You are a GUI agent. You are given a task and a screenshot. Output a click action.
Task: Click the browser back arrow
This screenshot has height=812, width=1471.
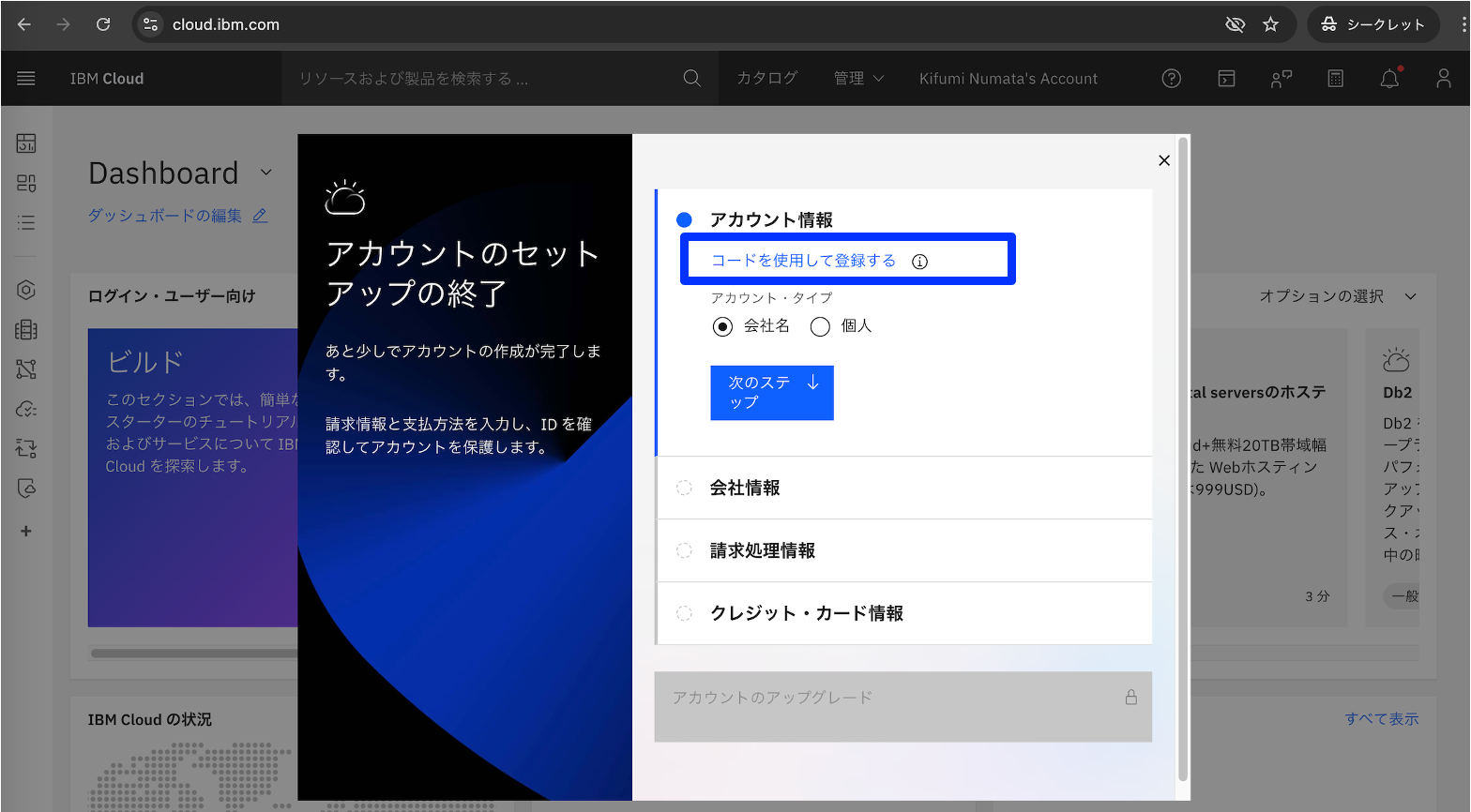24,24
